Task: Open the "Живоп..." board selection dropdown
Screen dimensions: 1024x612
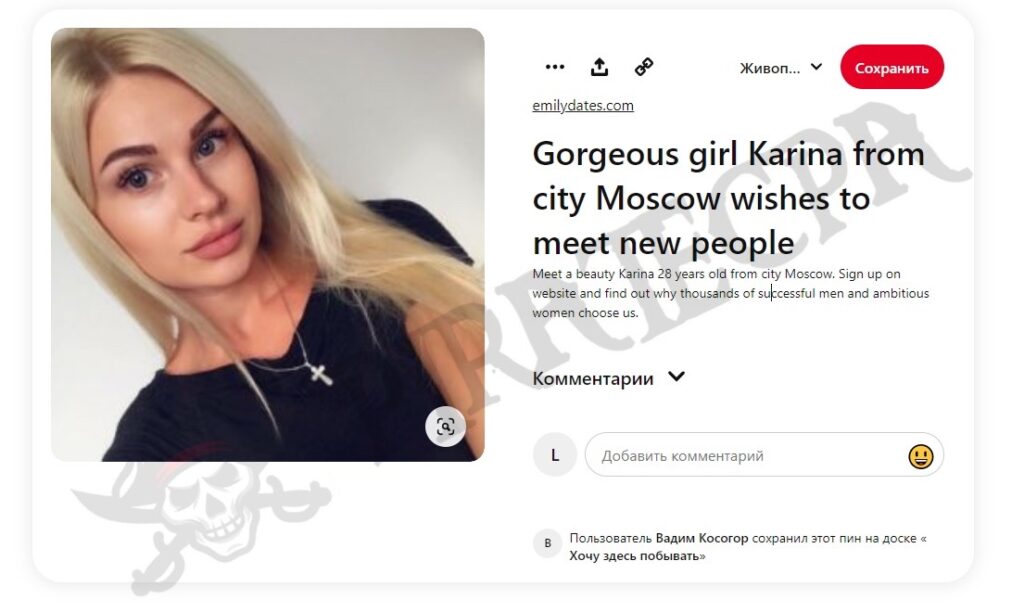Action: click(x=781, y=68)
